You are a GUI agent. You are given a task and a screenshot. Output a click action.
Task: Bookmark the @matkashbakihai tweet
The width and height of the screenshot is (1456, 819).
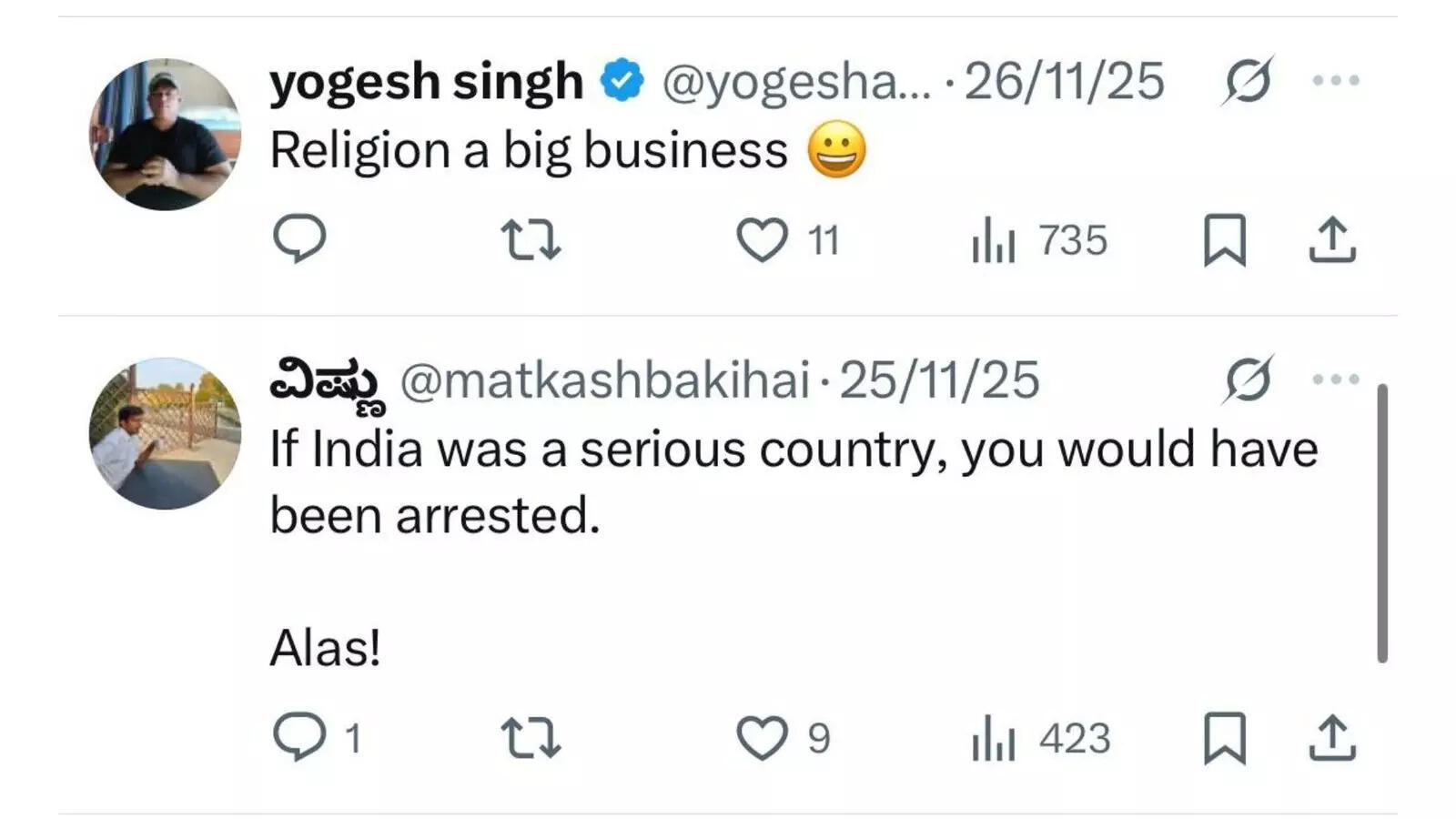pyautogui.click(x=1224, y=738)
